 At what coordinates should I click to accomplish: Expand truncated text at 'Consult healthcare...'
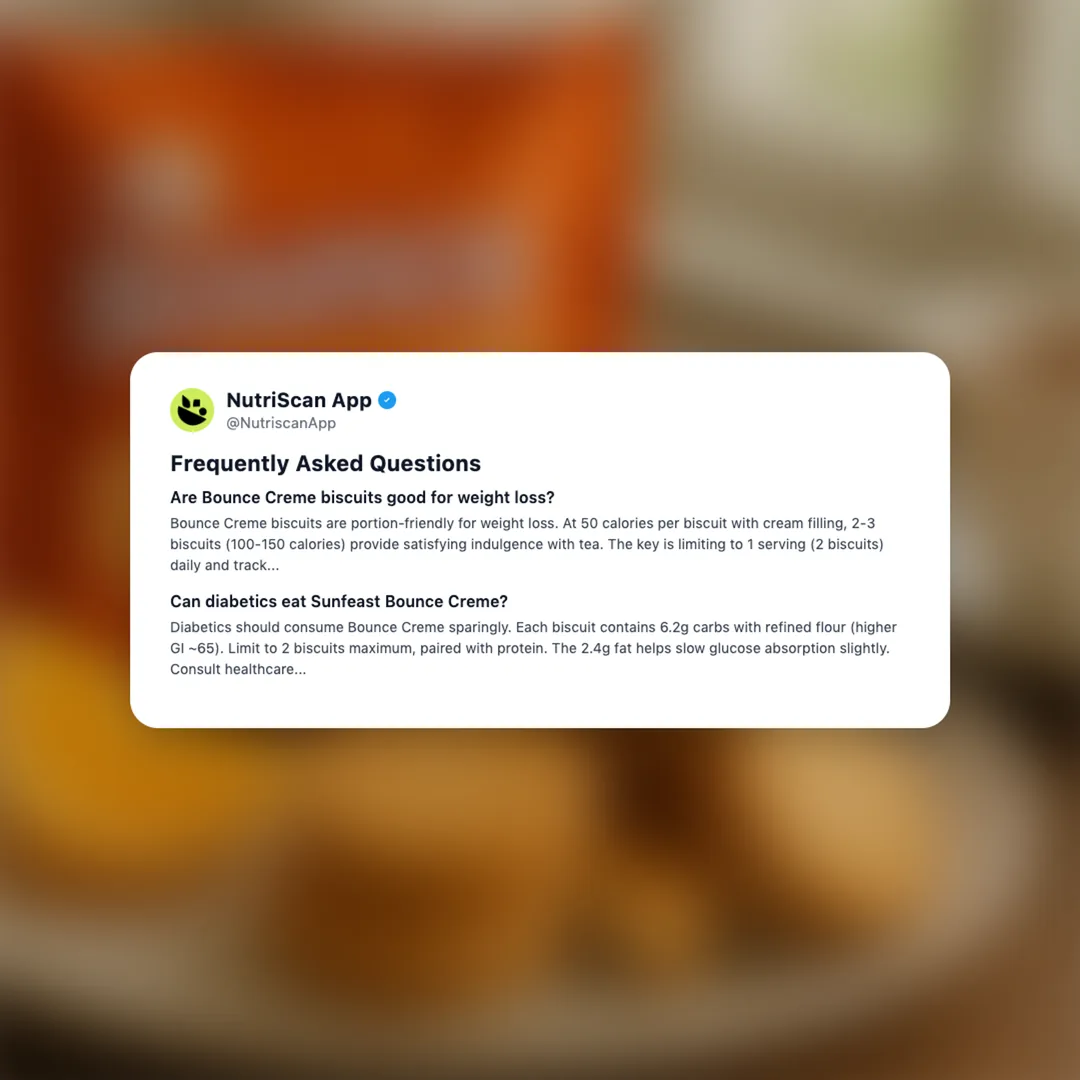(x=238, y=669)
